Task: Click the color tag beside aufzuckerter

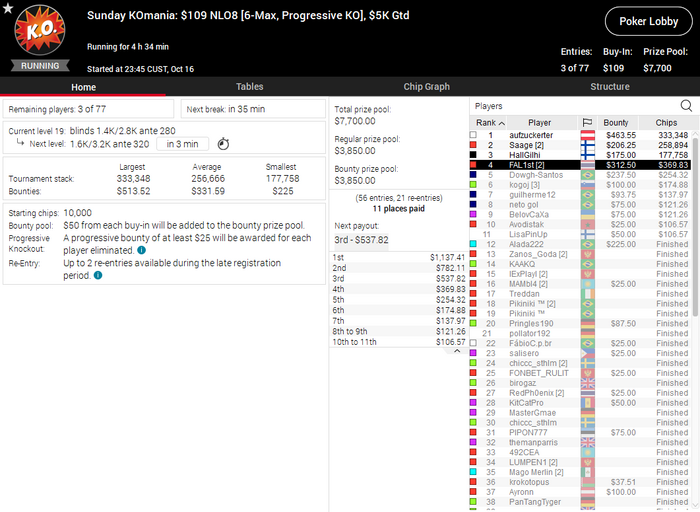Action: click(473, 135)
